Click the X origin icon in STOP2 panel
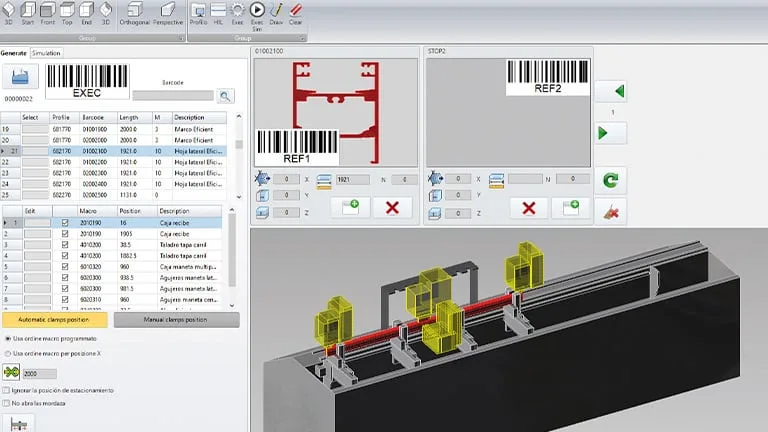The height and width of the screenshot is (432, 768). point(435,179)
